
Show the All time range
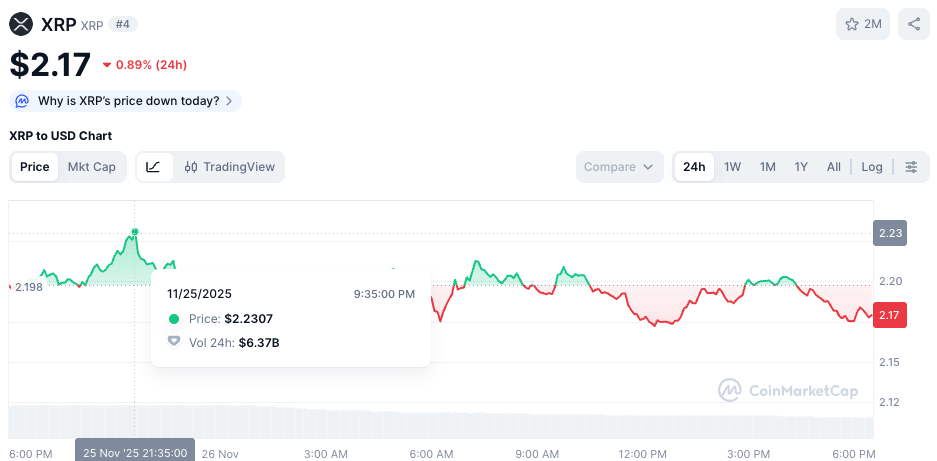(x=834, y=167)
